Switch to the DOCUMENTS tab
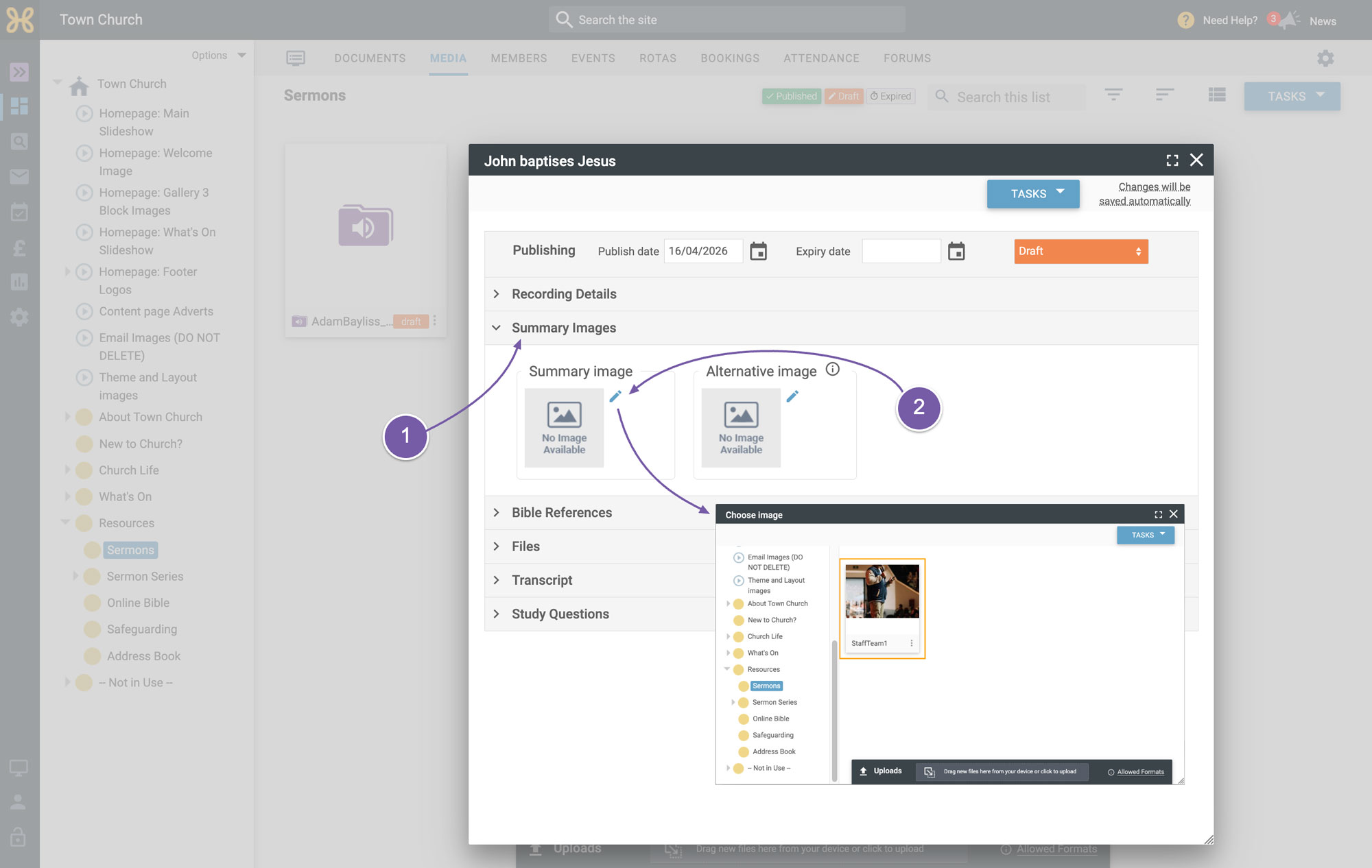This screenshot has height=868, width=1372. 370,58
